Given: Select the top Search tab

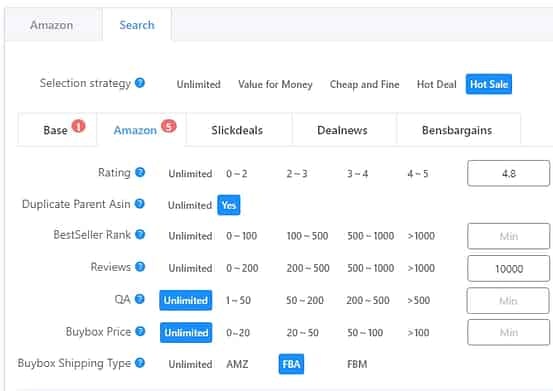Looking at the screenshot, I should coord(137,25).
